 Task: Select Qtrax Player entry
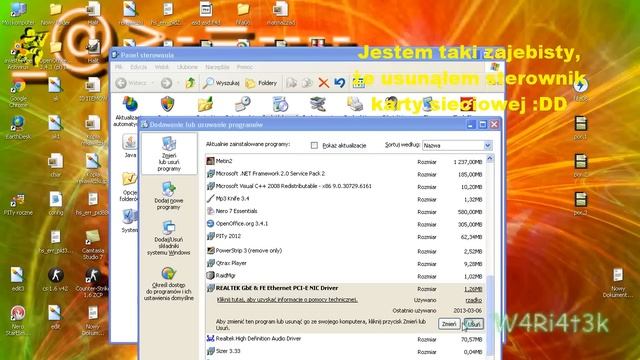[346, 263]
